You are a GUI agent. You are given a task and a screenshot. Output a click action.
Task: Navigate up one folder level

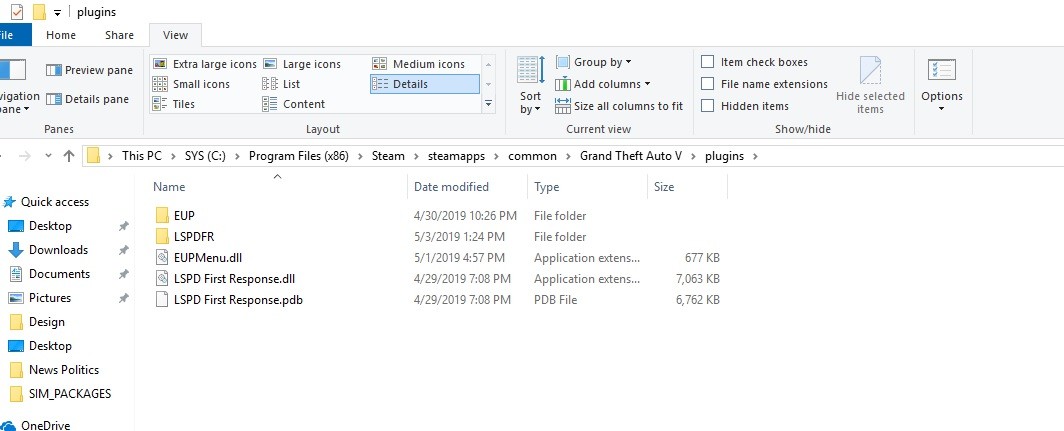pyautogui.click(x=69, y=156)
